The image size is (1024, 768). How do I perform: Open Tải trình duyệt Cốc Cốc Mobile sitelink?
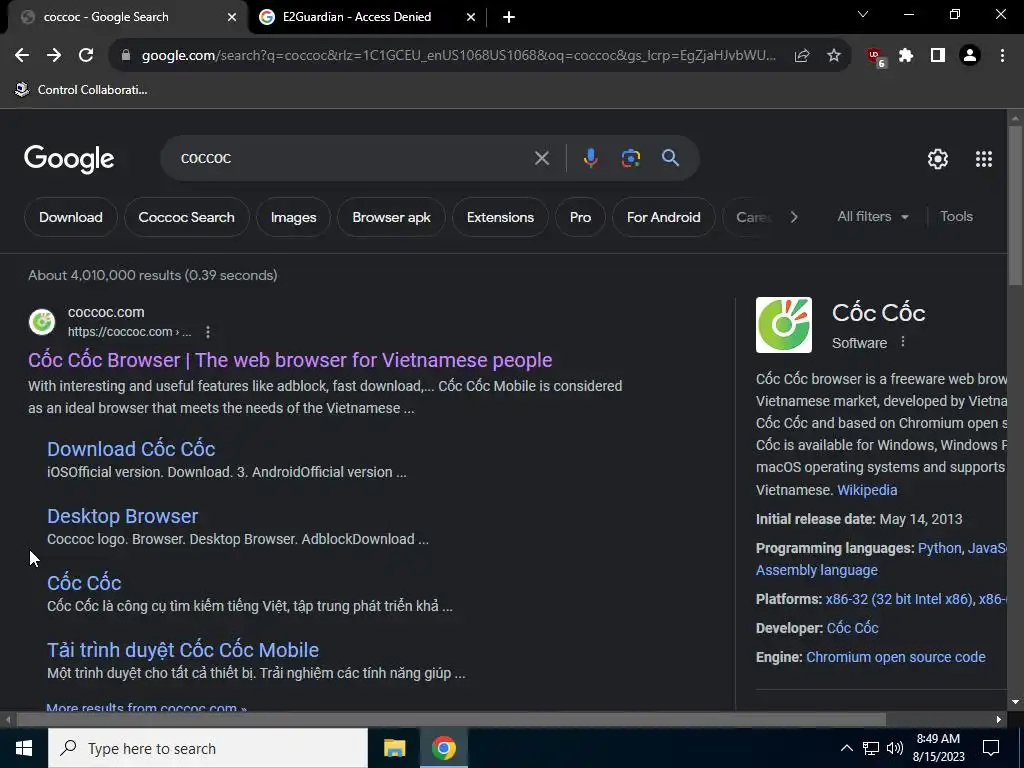tap(183, 650)
